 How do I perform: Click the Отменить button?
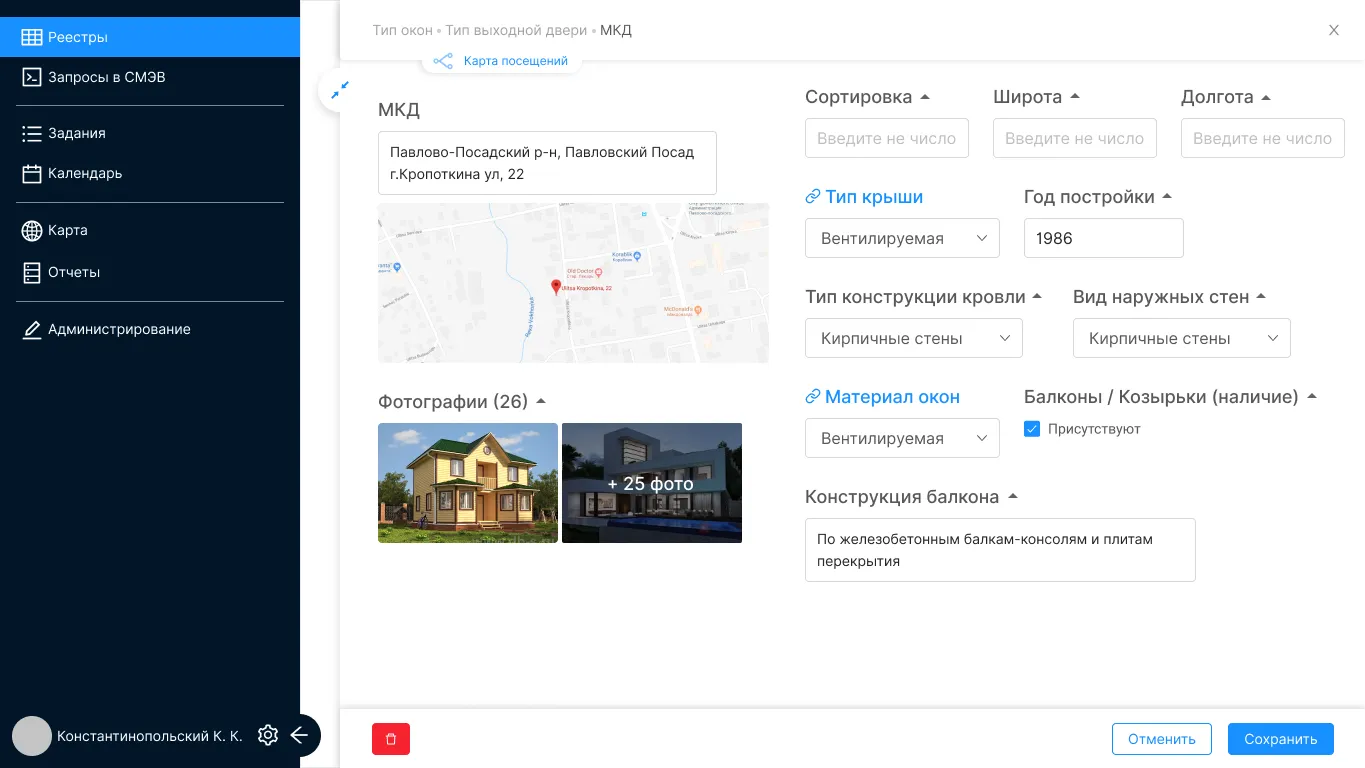tap(1162, 739)
